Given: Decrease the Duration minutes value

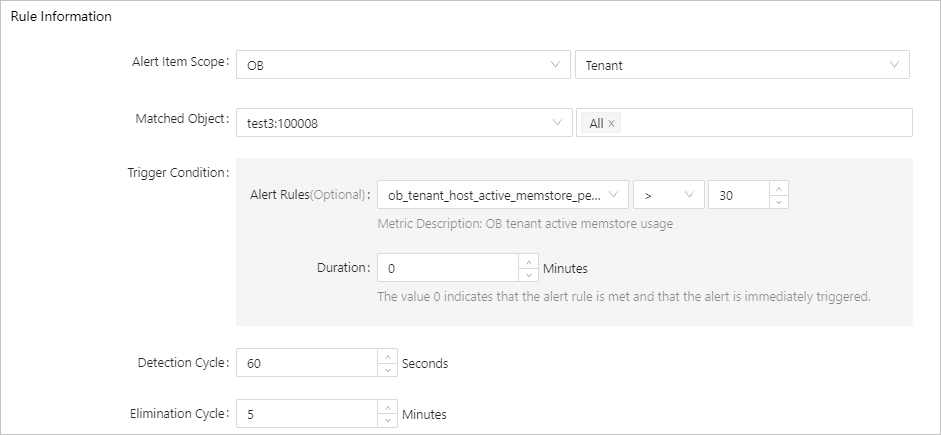Looking at the screenshot, I should coord(529,274).
